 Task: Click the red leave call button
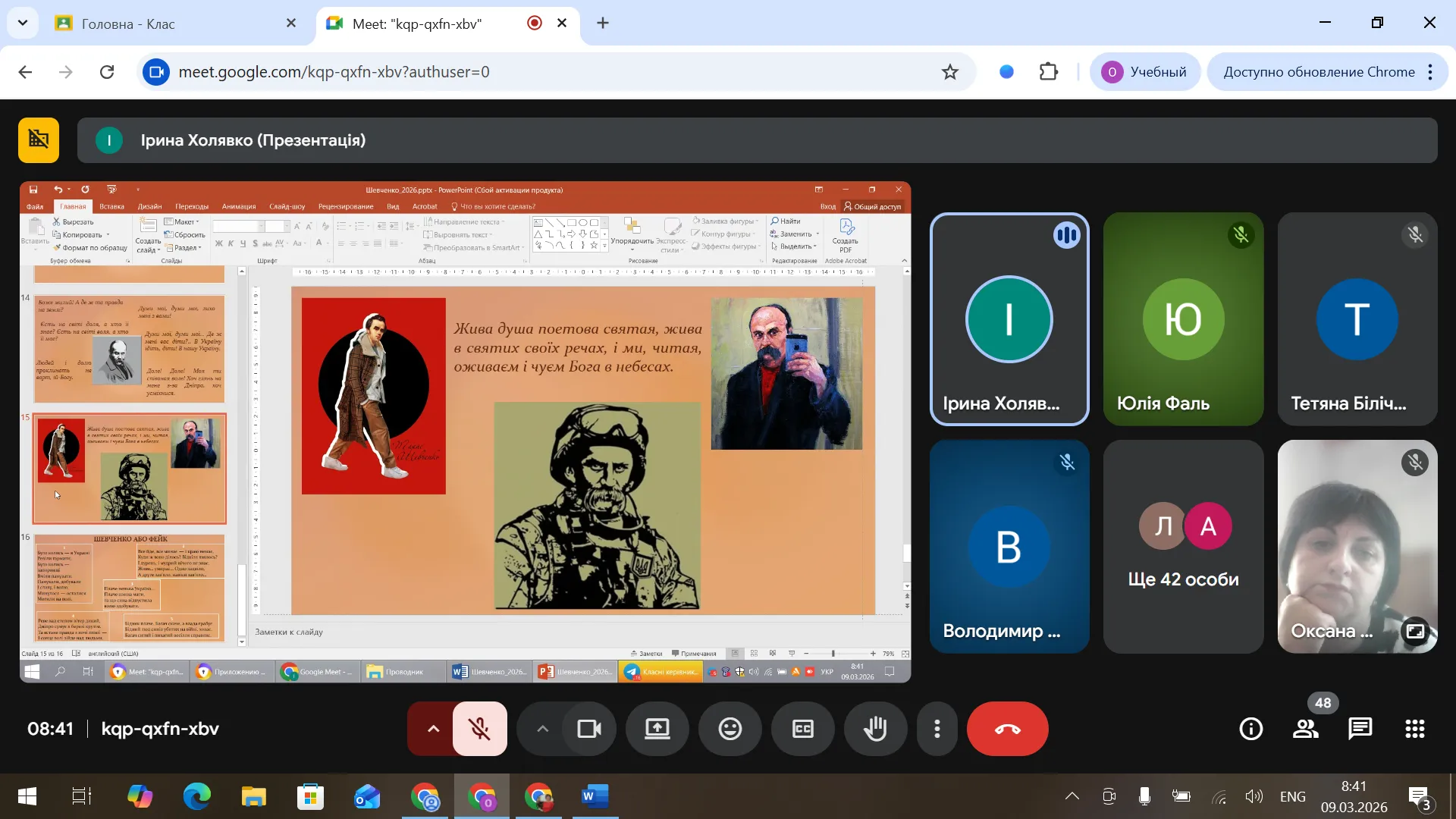pyautogui.click(x=1007, y=729)
